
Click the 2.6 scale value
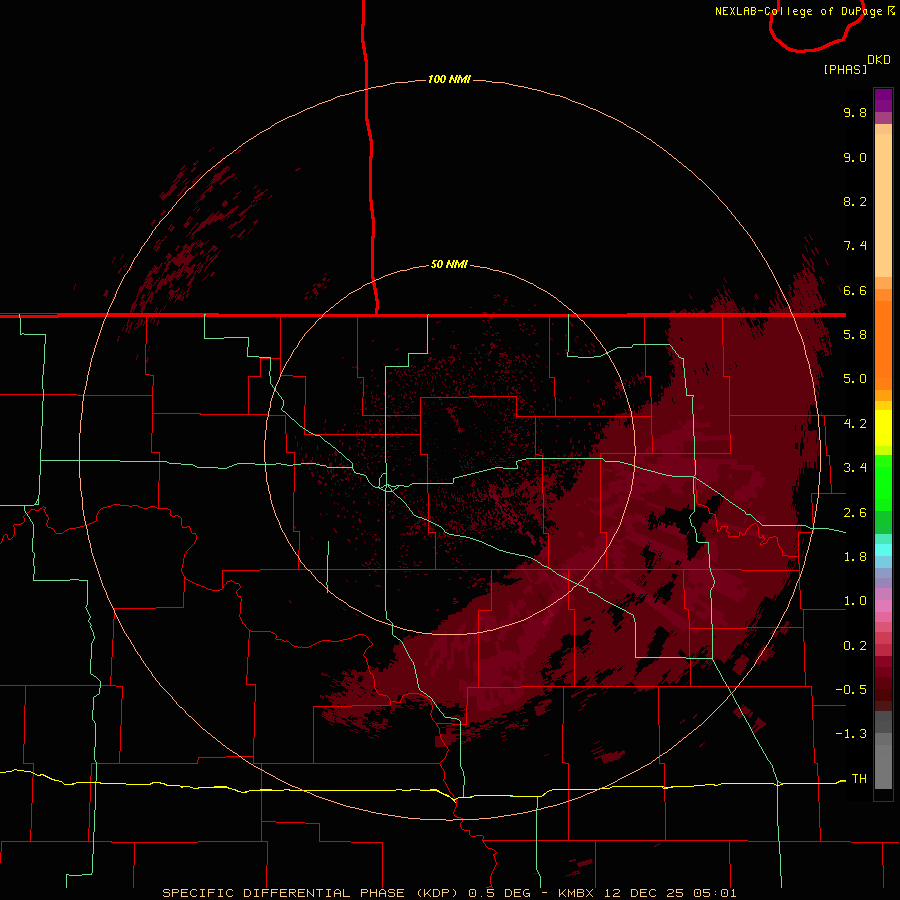point(855,513)
